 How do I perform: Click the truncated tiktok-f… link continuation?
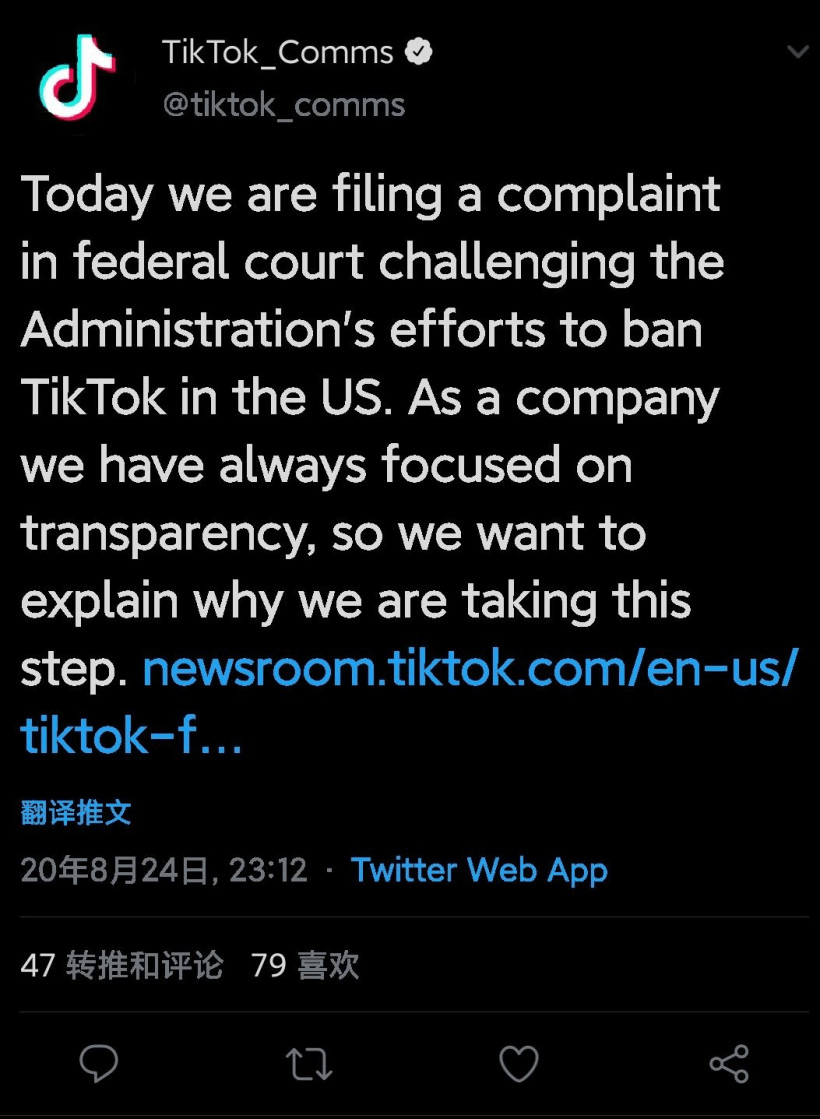coord(131,736)
